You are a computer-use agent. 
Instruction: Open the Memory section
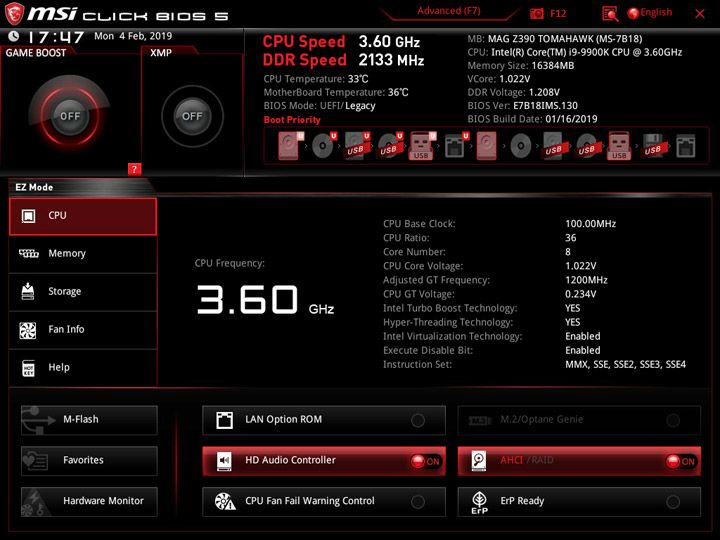[x=83, y=254]
